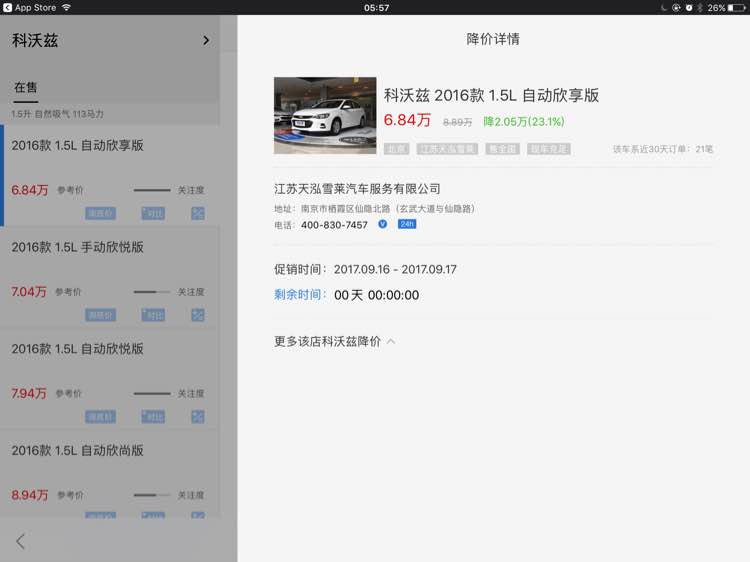Tap the remaining time 00 天 00:00:00

point(376,295)
